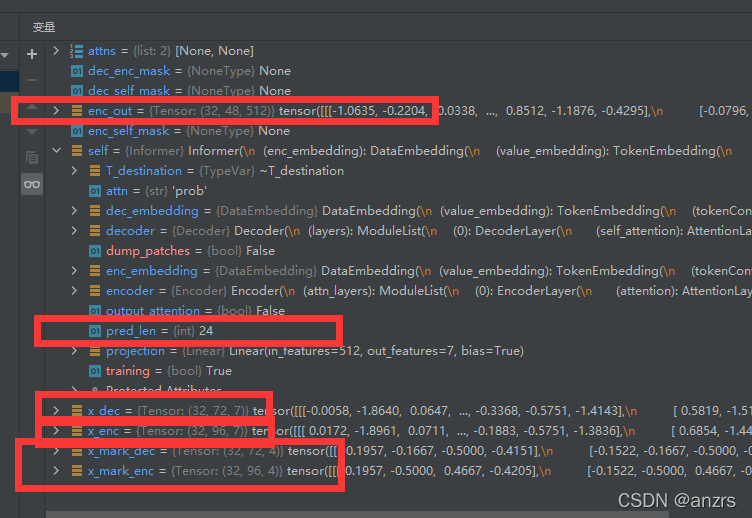752x518 pixels.
Task: Click the Protected Attributes row
Action: 399,390
